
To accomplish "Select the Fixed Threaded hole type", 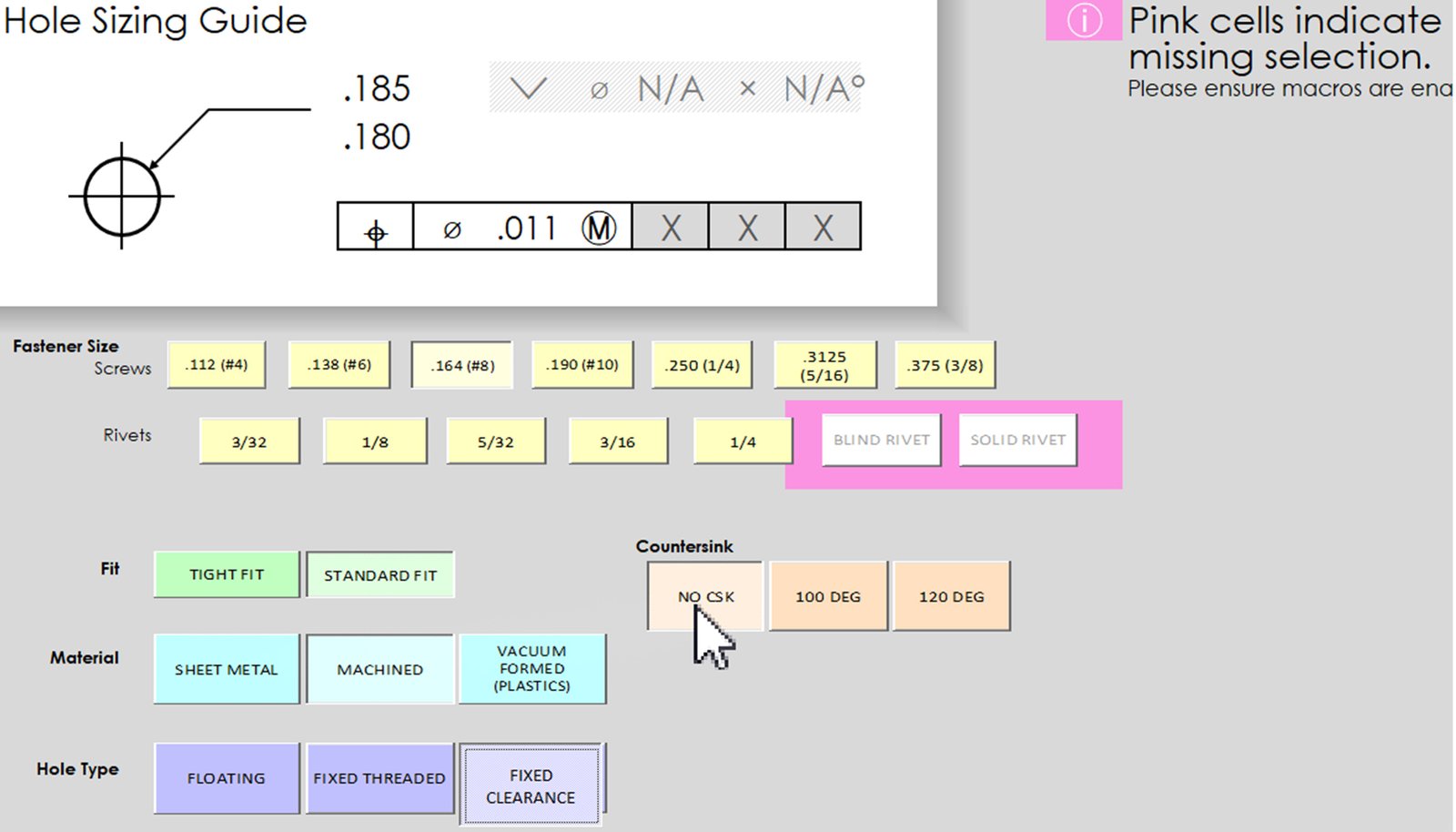I will point(379,778).
